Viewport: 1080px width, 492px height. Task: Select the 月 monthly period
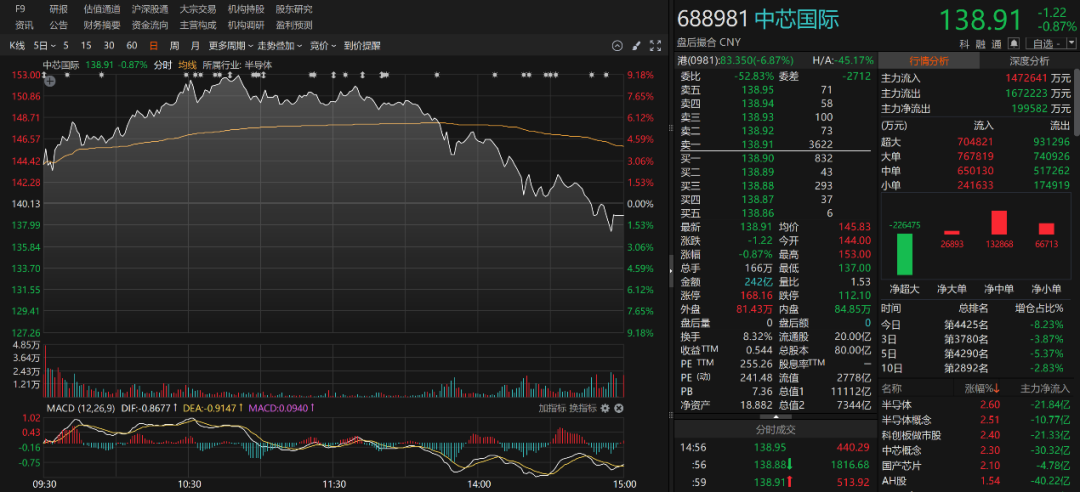point(196,46)
